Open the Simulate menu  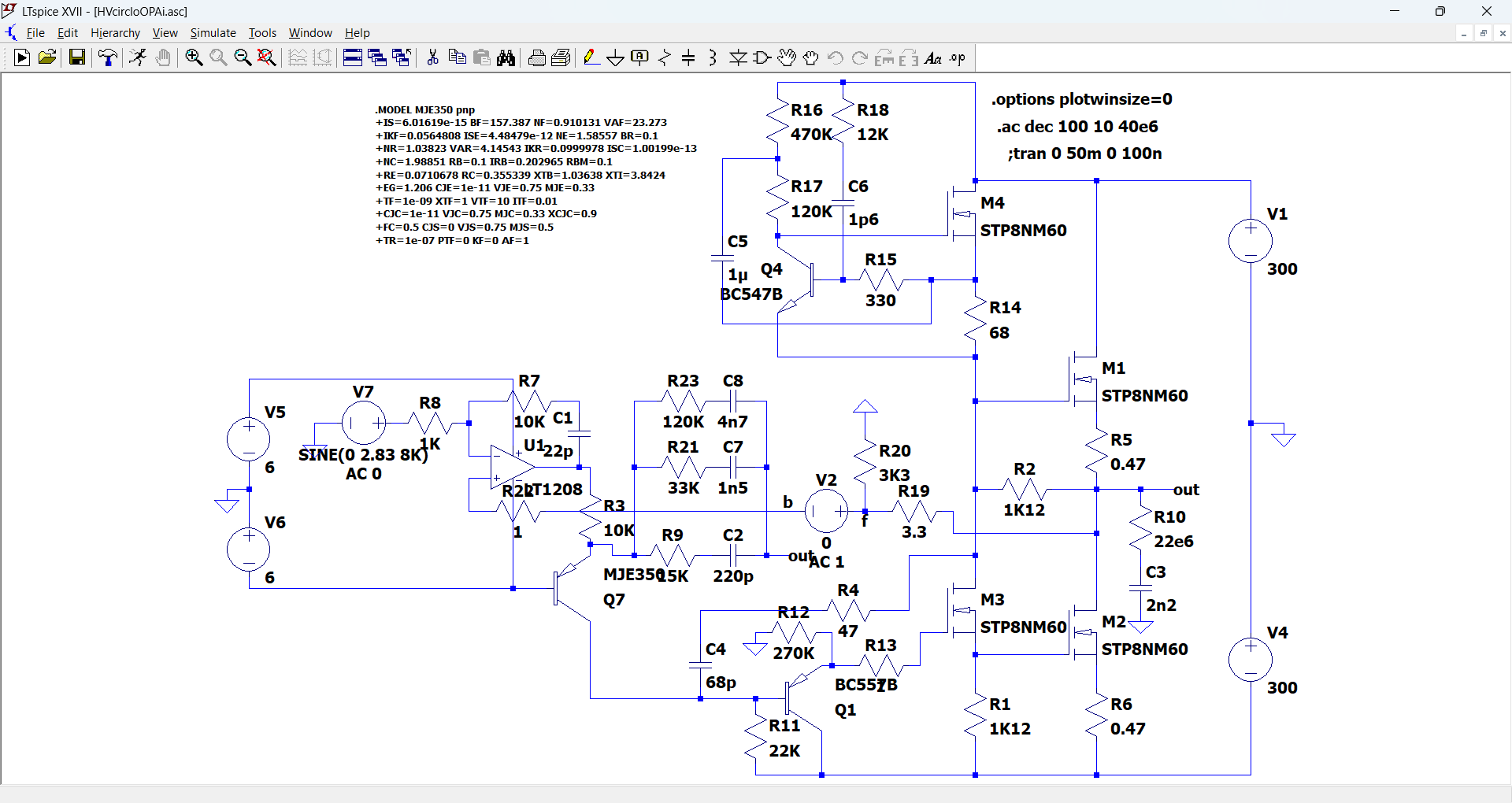[x=213, y=33]
